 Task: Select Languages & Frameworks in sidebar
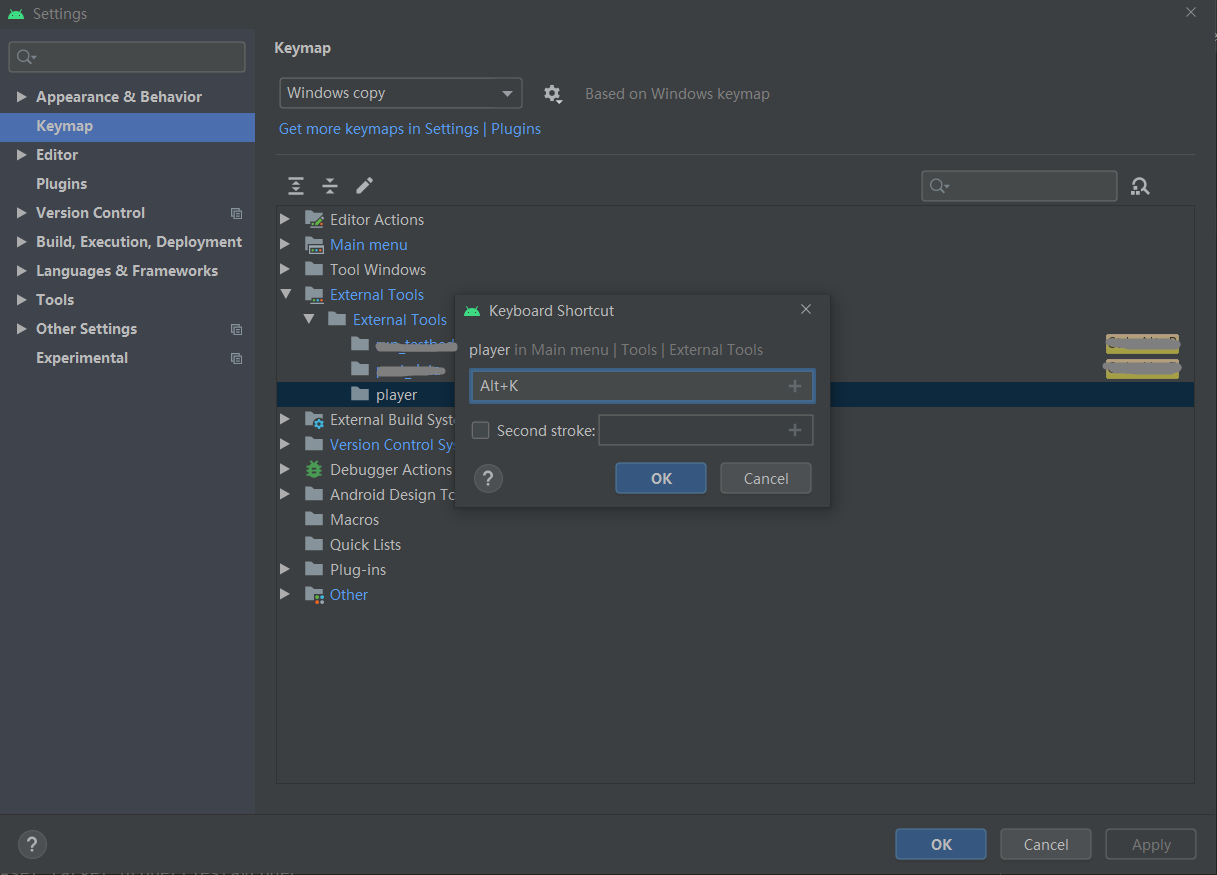coord(127,271)
